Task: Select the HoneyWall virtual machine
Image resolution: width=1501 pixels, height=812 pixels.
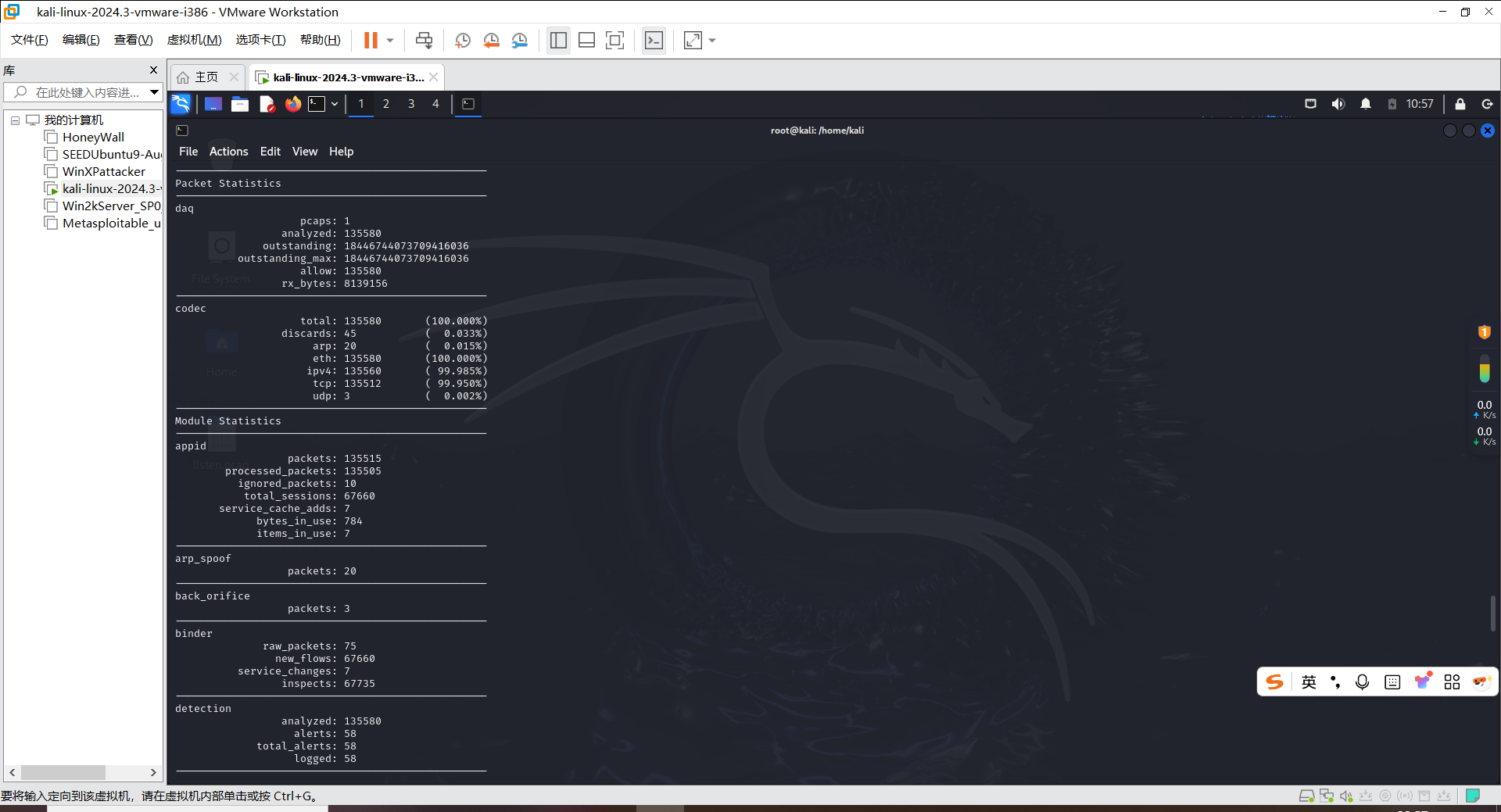Action: (x=92, y=138)
